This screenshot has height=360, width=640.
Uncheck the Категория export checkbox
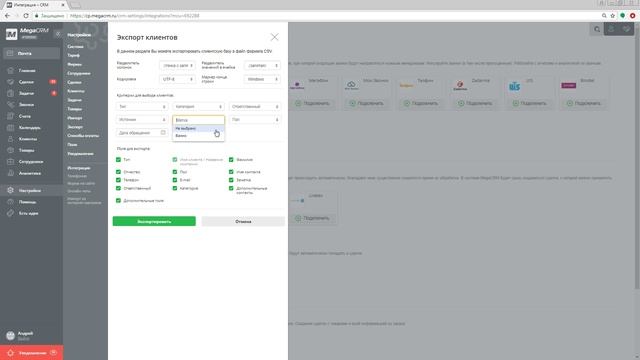tap(175, 188)
